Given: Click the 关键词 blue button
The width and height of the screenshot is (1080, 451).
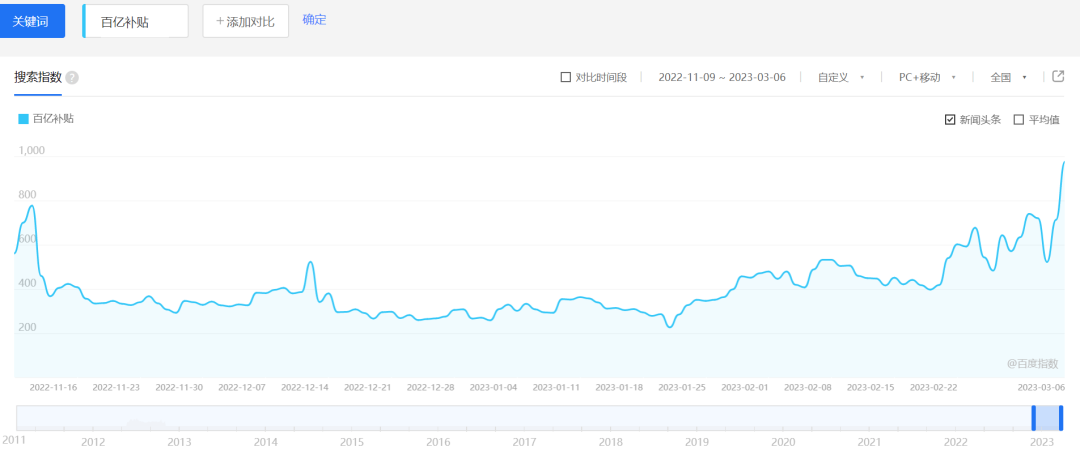Looking at the screenshot, I should pyautogui.click(x=32, y=21).
